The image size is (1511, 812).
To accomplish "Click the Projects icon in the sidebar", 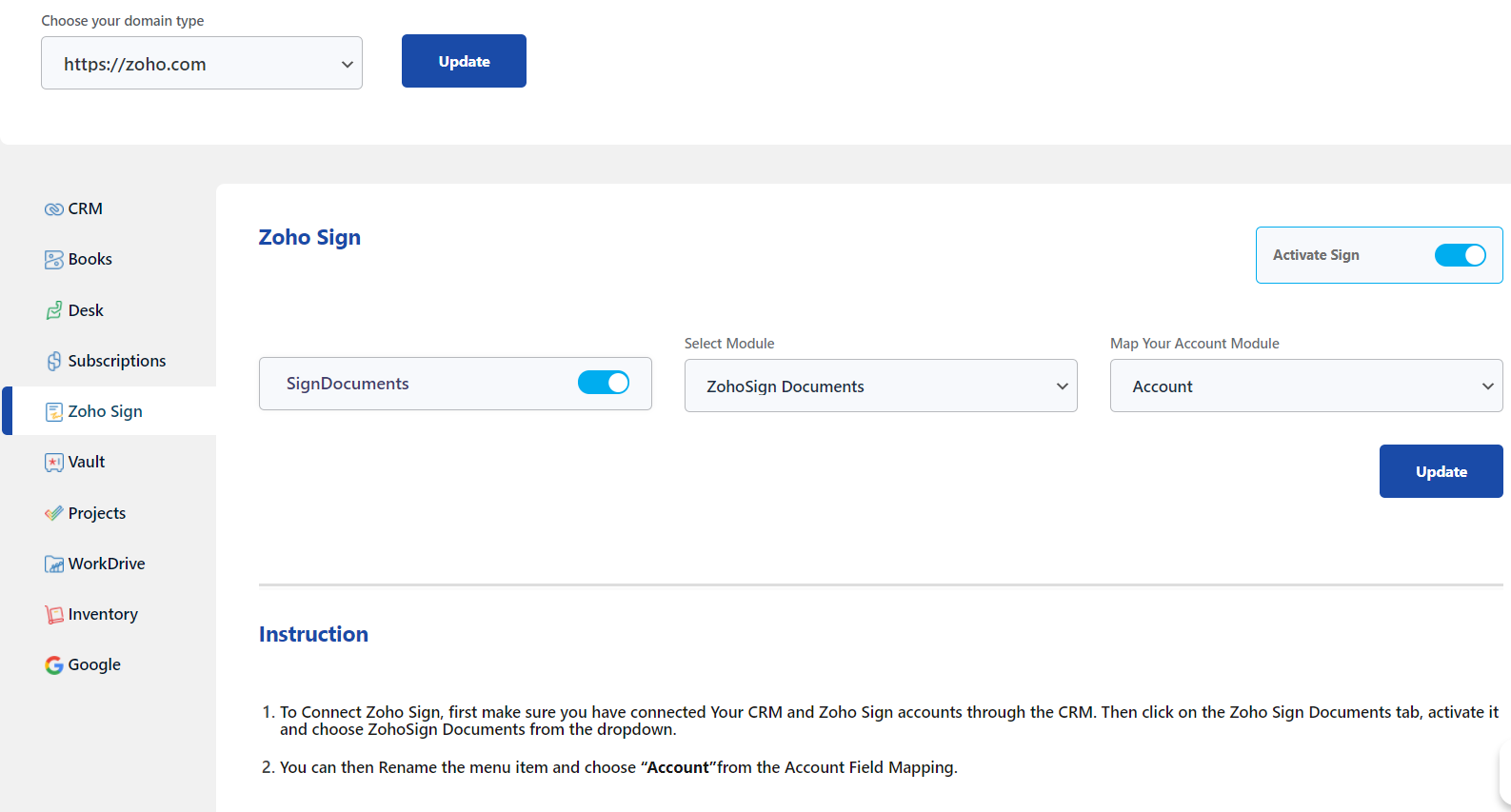I will click(x=54, y=513).
